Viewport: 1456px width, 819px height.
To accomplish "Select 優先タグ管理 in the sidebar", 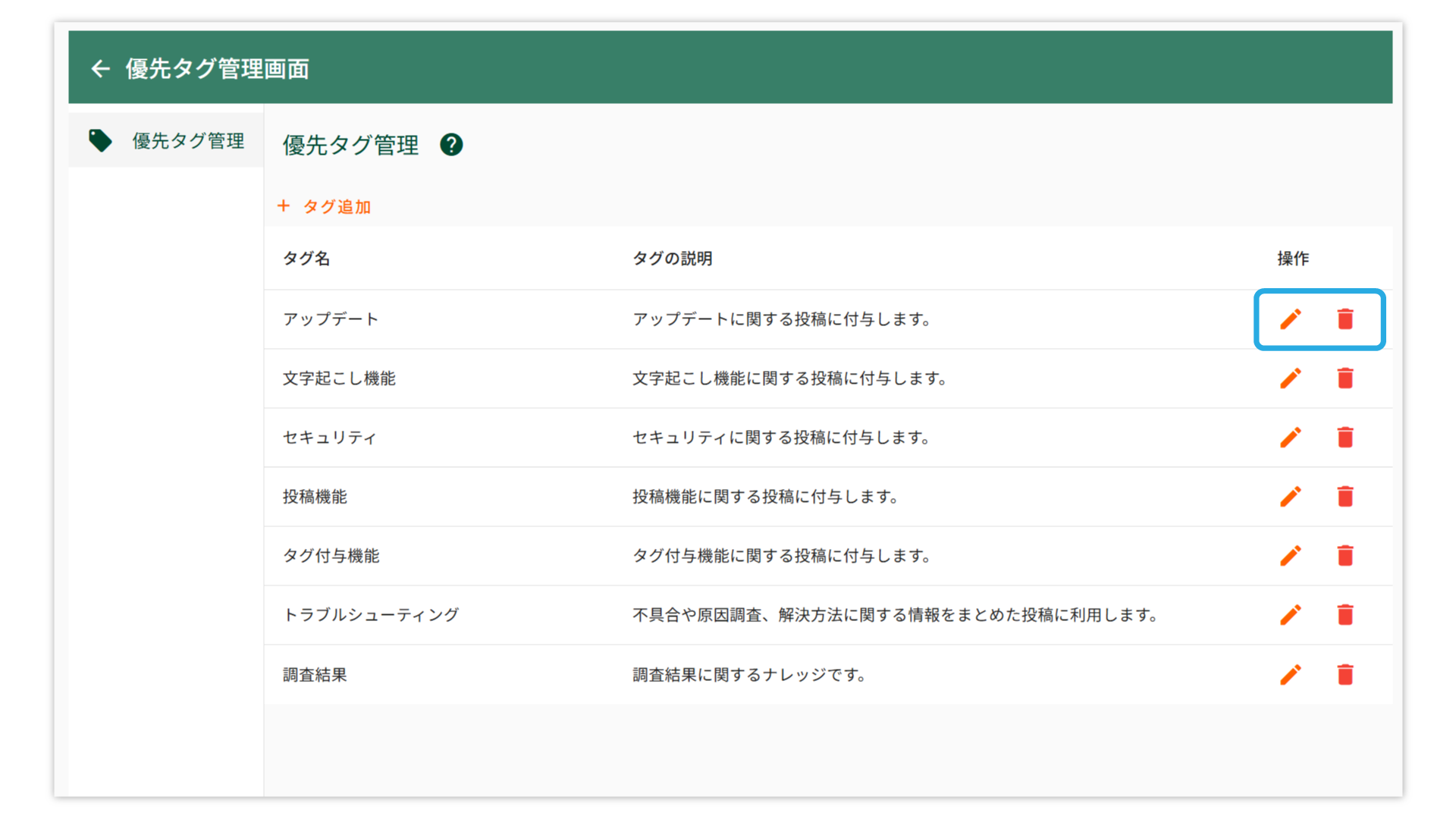I will pos(167,140).
